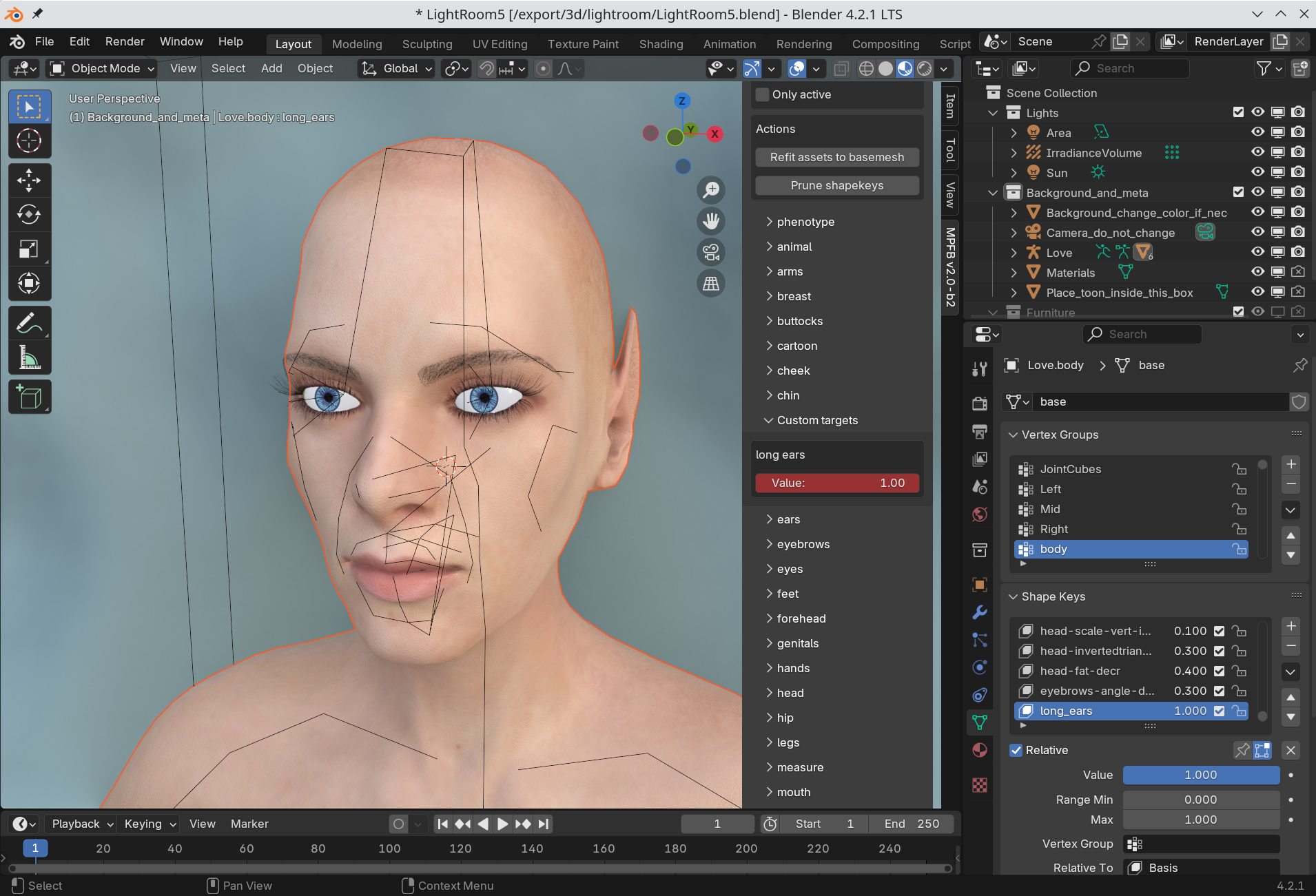Switch to wireframe viewport shading
Viewport: 1316px width, 896px height.
coord(867,68)
